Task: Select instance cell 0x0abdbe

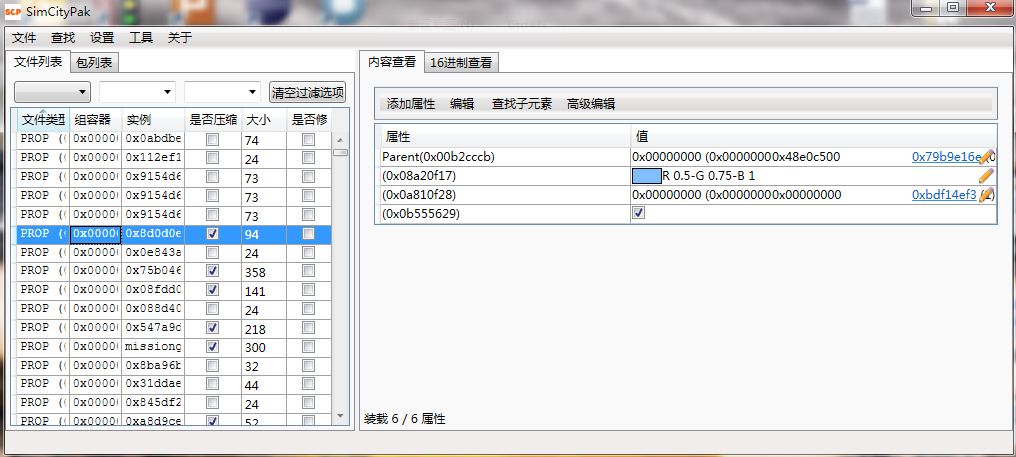Action: point(154,139)
